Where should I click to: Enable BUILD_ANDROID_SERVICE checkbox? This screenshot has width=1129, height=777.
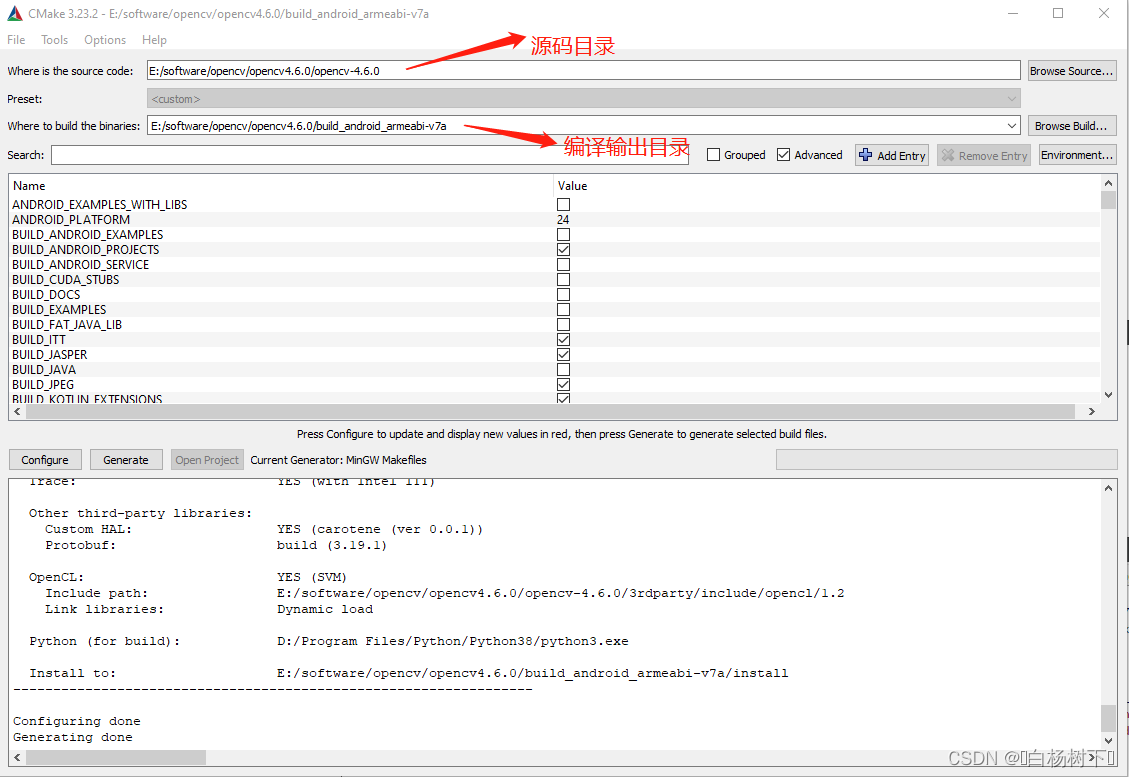pyautogui.click(x=563, y=265)
